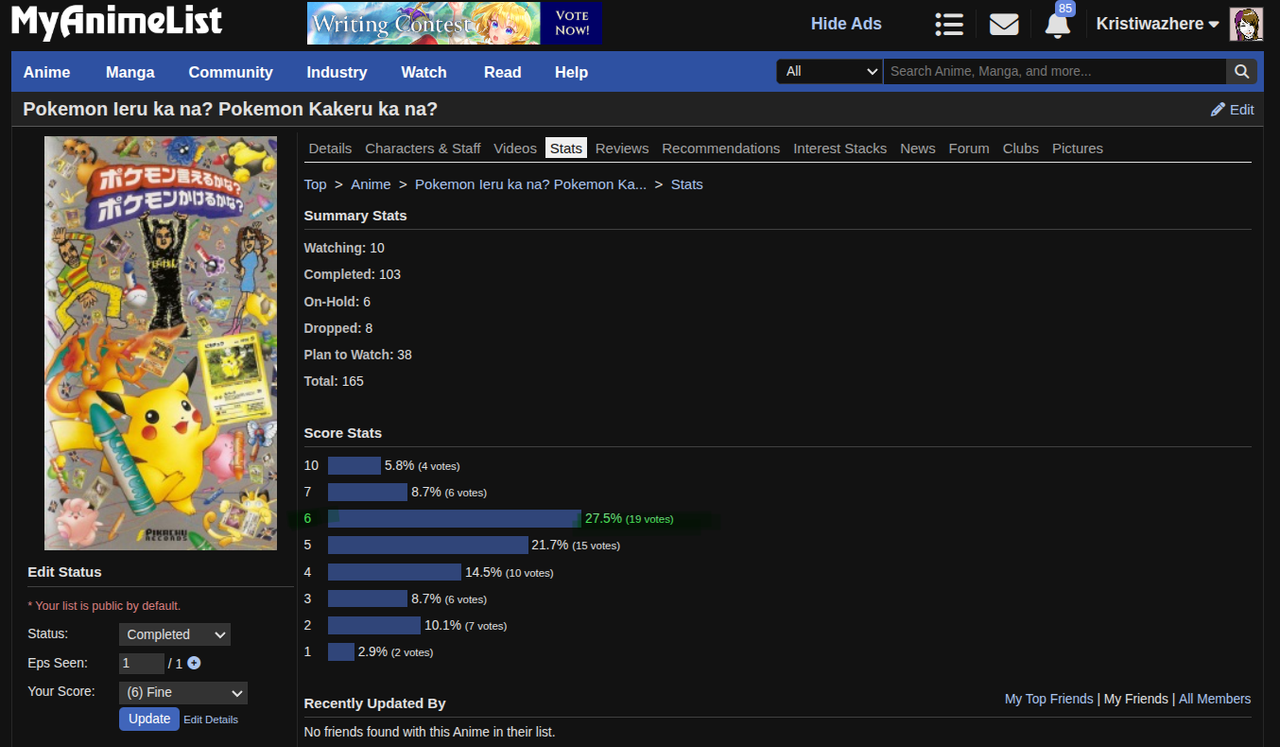
Task: Click the plus icon next to episodes seen
Action: click(194, 663)
